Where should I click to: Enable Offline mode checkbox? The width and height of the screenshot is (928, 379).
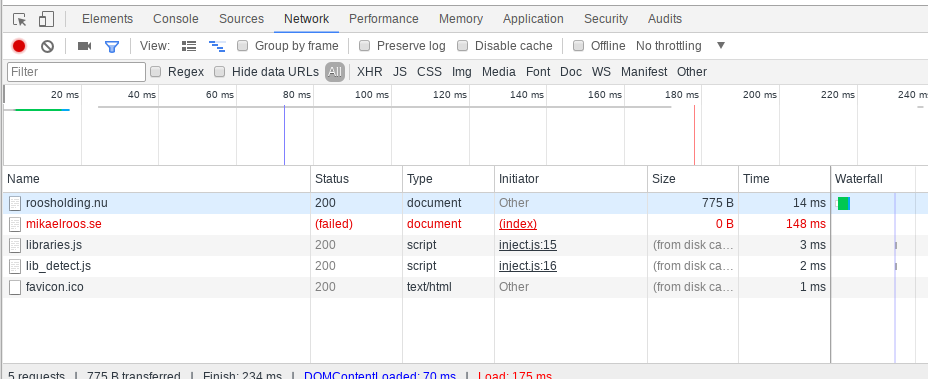(579, 46)
